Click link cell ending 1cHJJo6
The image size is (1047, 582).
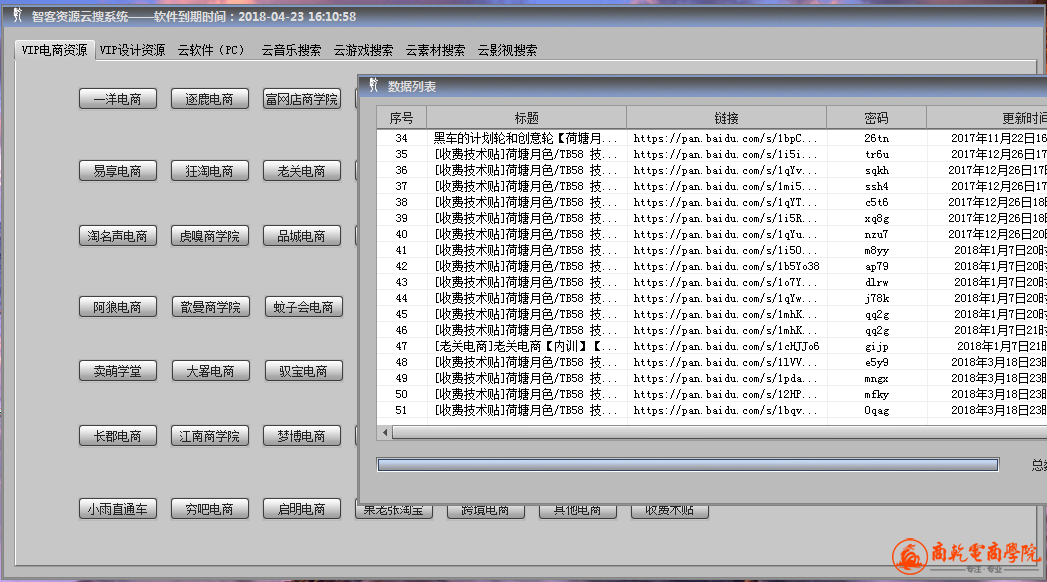[x=726, y=346]
